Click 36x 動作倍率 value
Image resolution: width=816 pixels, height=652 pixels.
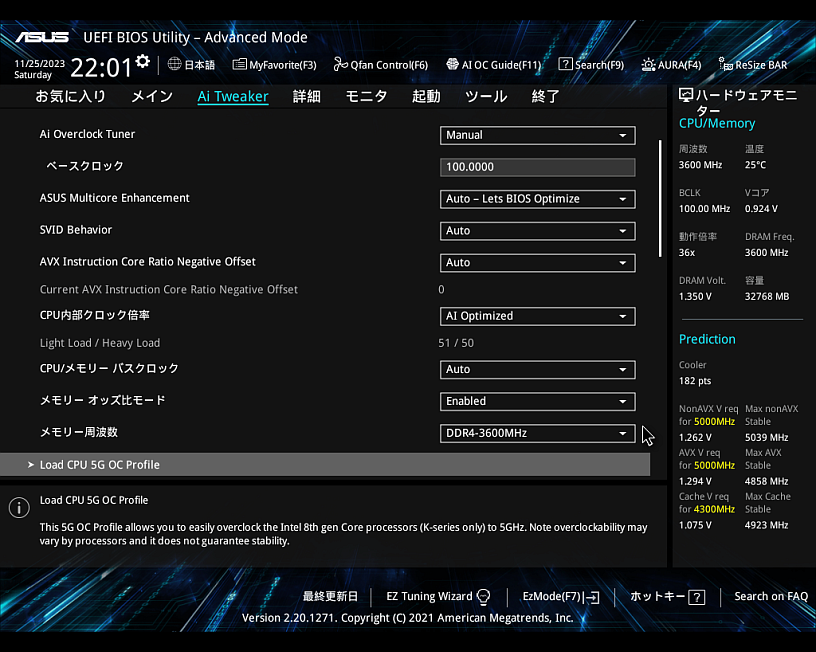(687, 253)
